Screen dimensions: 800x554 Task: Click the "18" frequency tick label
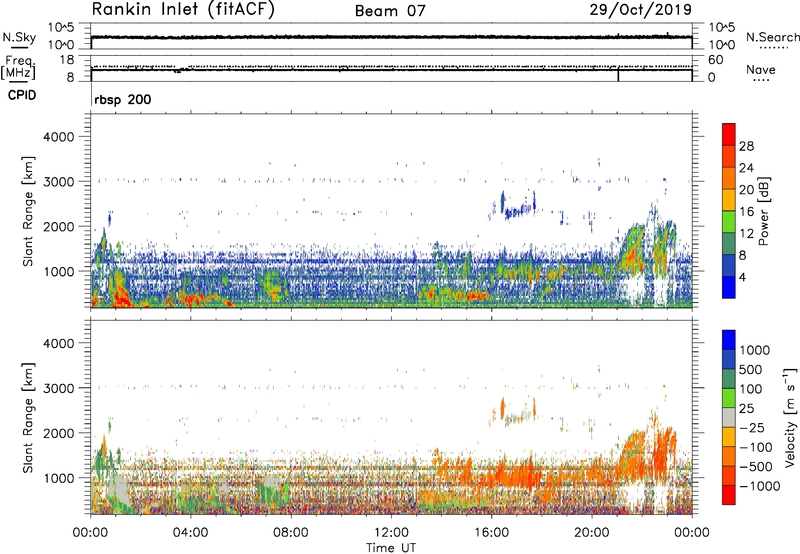click(x=66, y=60)
